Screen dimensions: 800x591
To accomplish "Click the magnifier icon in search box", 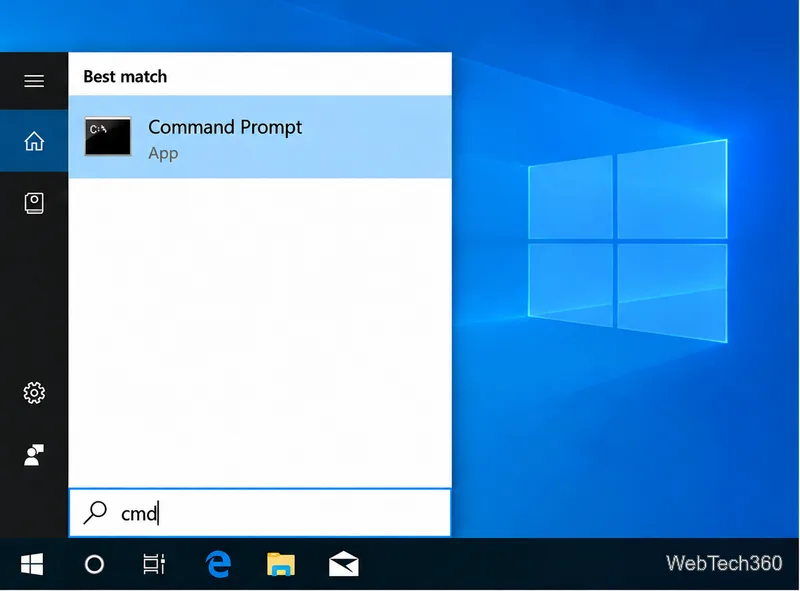I will point(95,512).
